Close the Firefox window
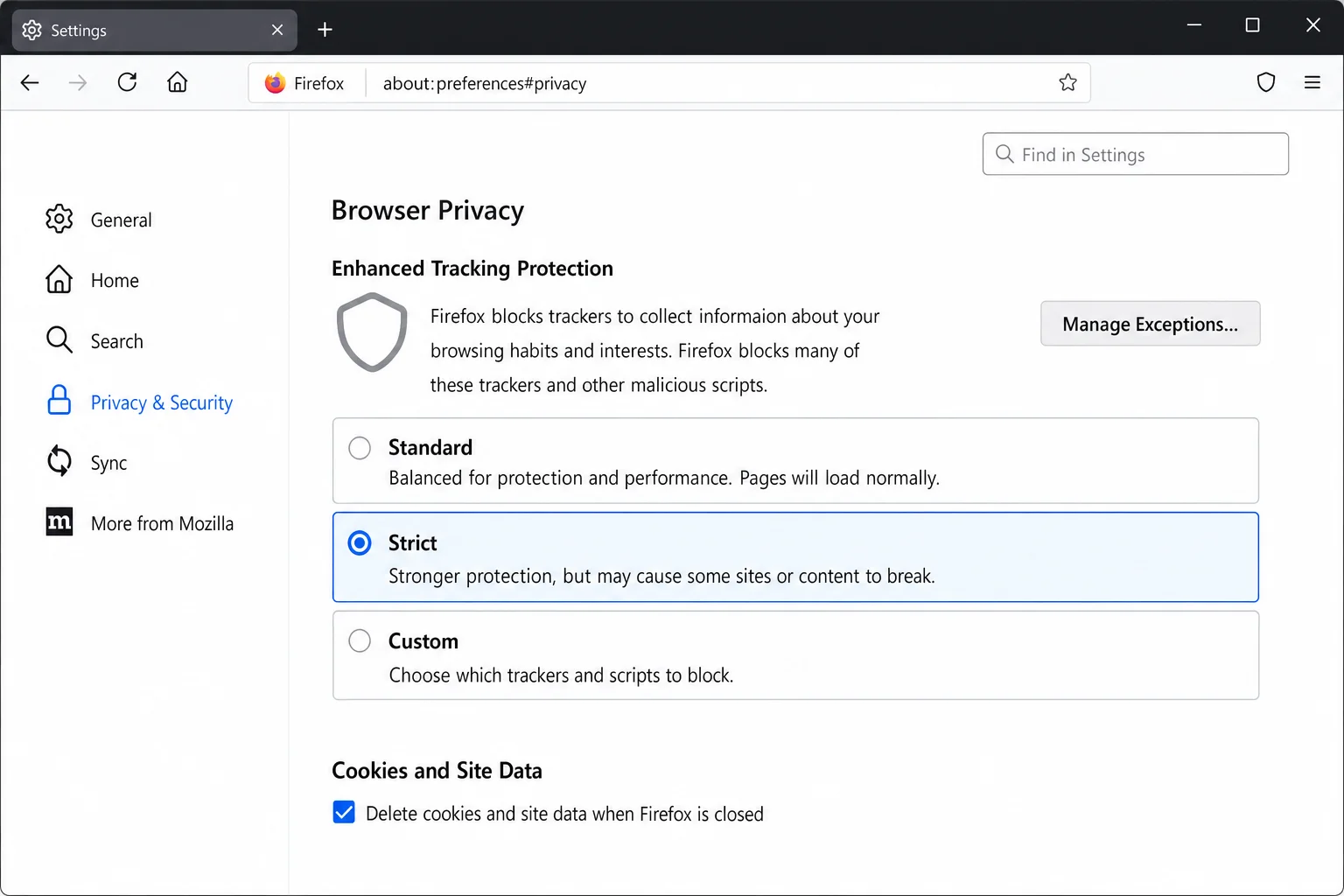This screenshot has height=896, width=1344. pyautogui.click(x=1312, y=25)
